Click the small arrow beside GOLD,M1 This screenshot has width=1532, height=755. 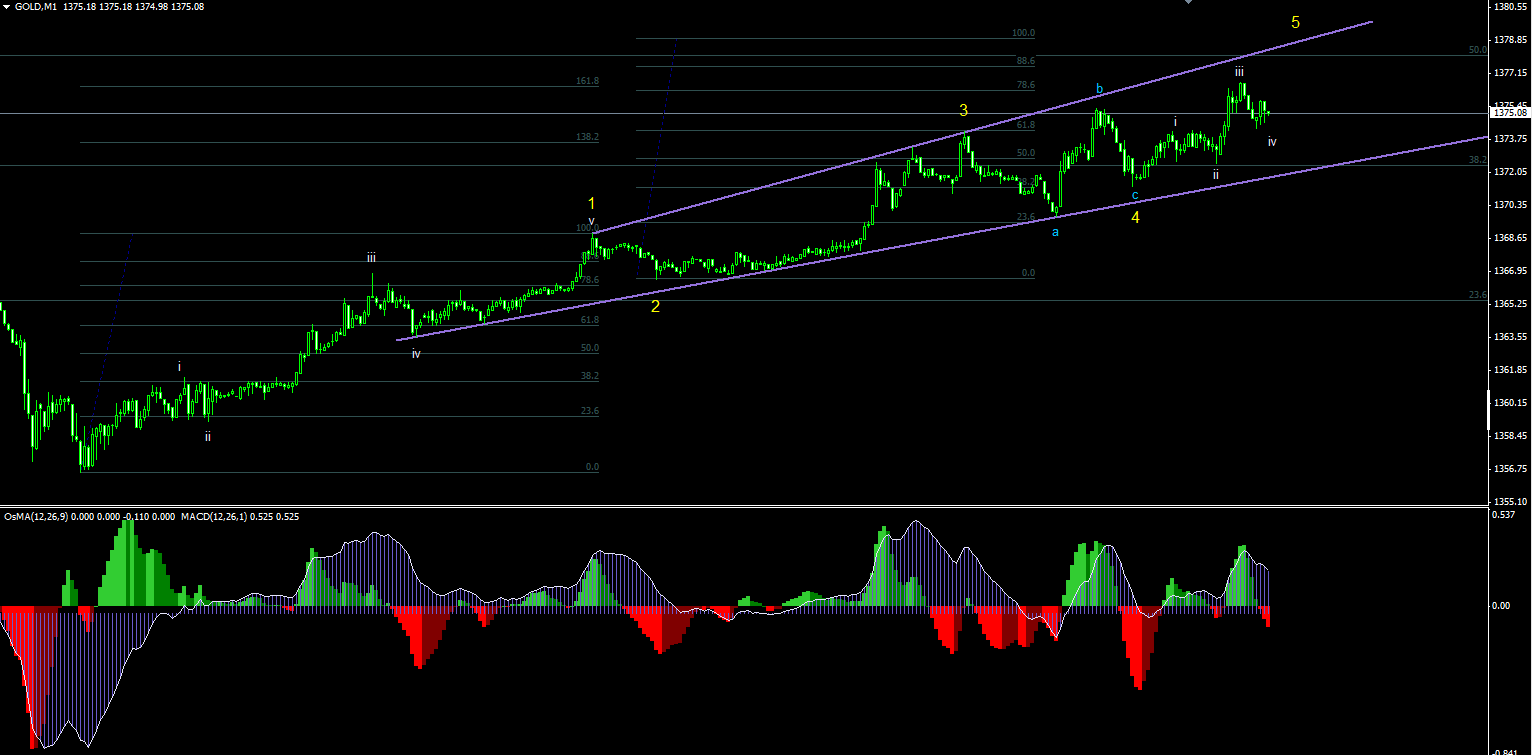tap(7, 6)
